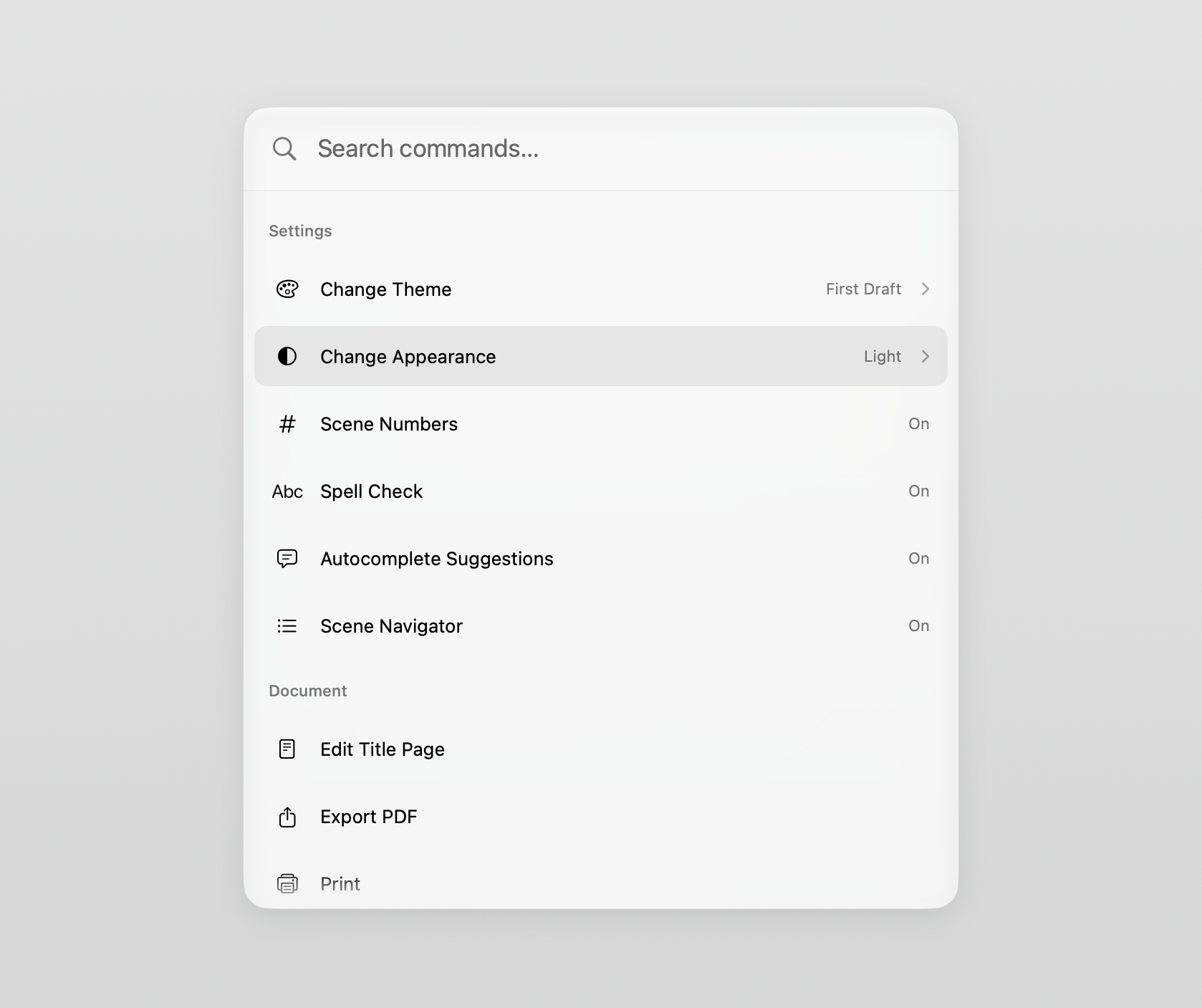The width and height of the screenshot is (1202, 1008).
Task: Select the Spell Check command
Action: pyautogui.click(x=601, y=491)
